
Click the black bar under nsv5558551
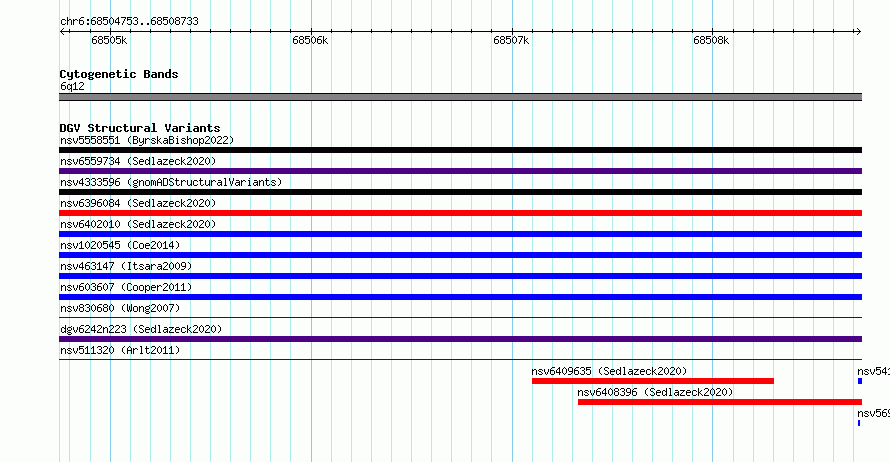pos(460,150)
